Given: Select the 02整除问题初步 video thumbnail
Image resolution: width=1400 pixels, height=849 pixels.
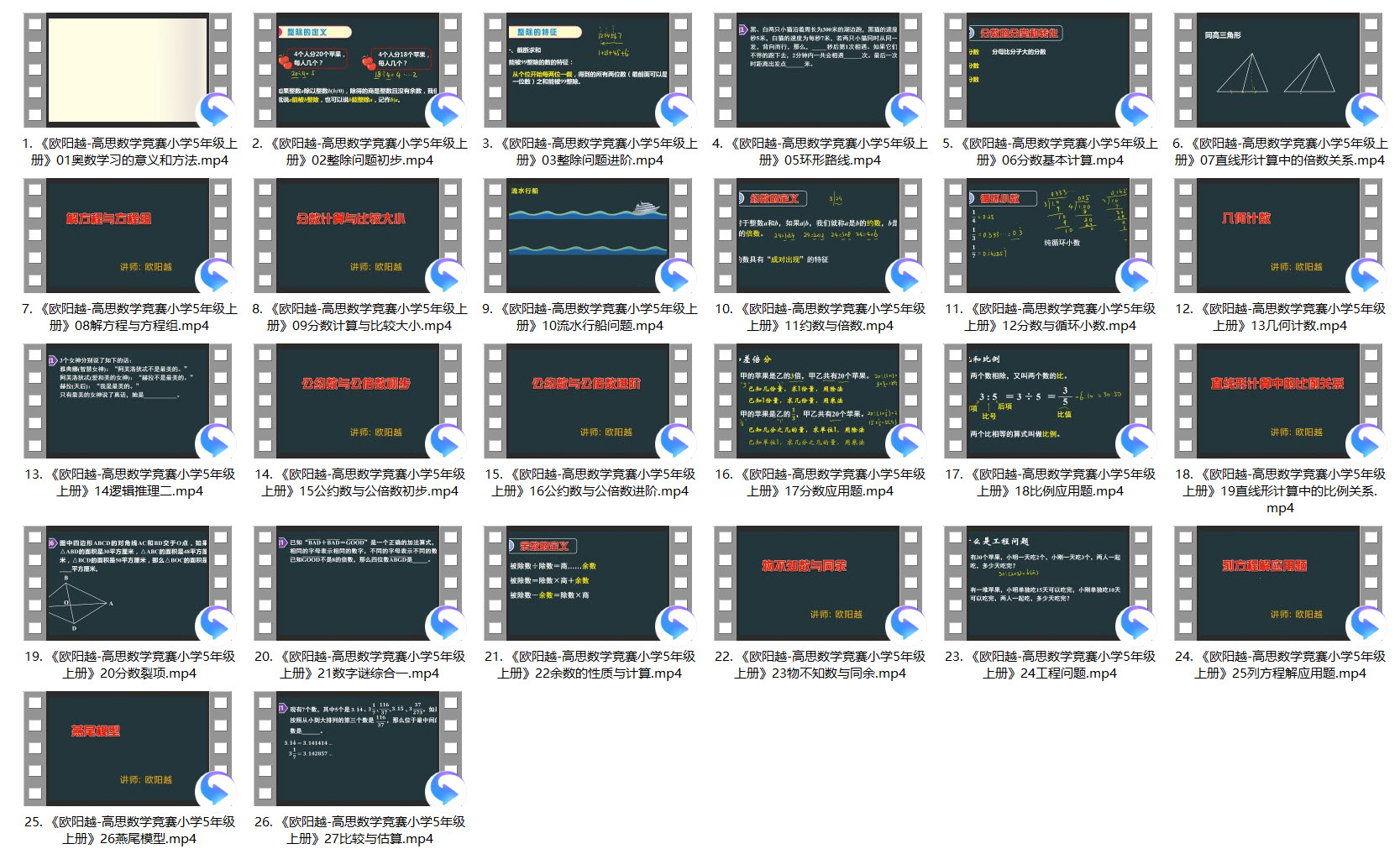Looking at the screenshot, I should coord(357,70).
